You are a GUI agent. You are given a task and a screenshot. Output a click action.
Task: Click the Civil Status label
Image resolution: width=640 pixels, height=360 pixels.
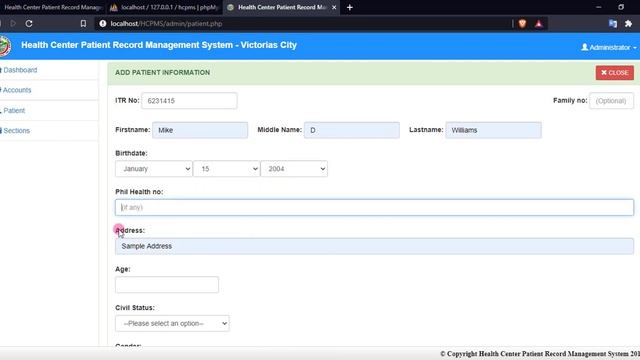[x=135, y=308]
